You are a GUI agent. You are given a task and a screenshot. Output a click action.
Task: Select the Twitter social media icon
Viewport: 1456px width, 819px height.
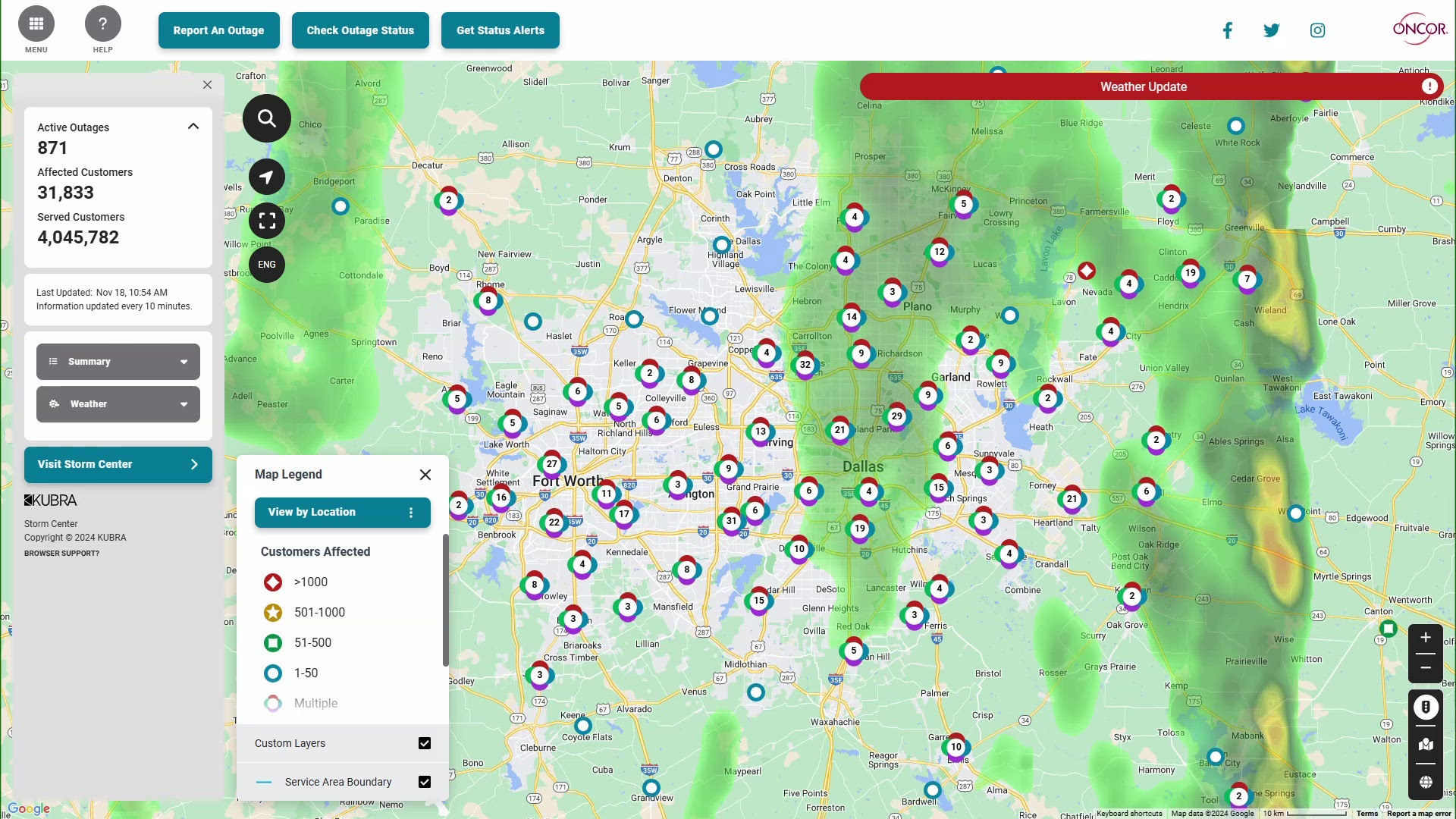[1271, 29]
